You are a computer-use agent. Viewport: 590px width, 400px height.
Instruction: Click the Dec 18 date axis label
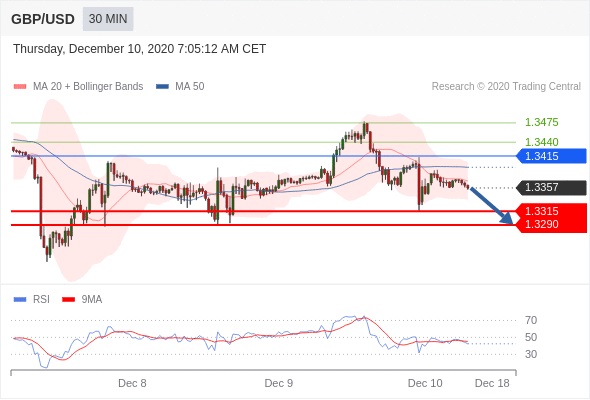[x=492, y=383]
